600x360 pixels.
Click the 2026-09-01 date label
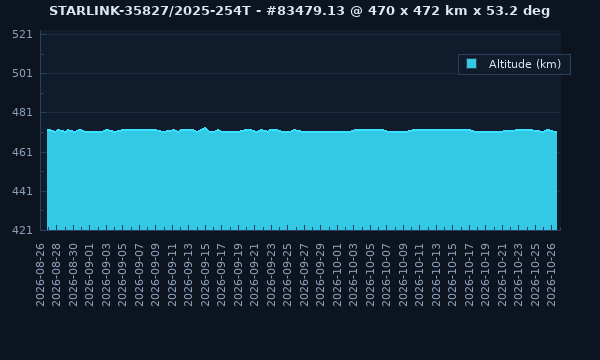(89, 274)
